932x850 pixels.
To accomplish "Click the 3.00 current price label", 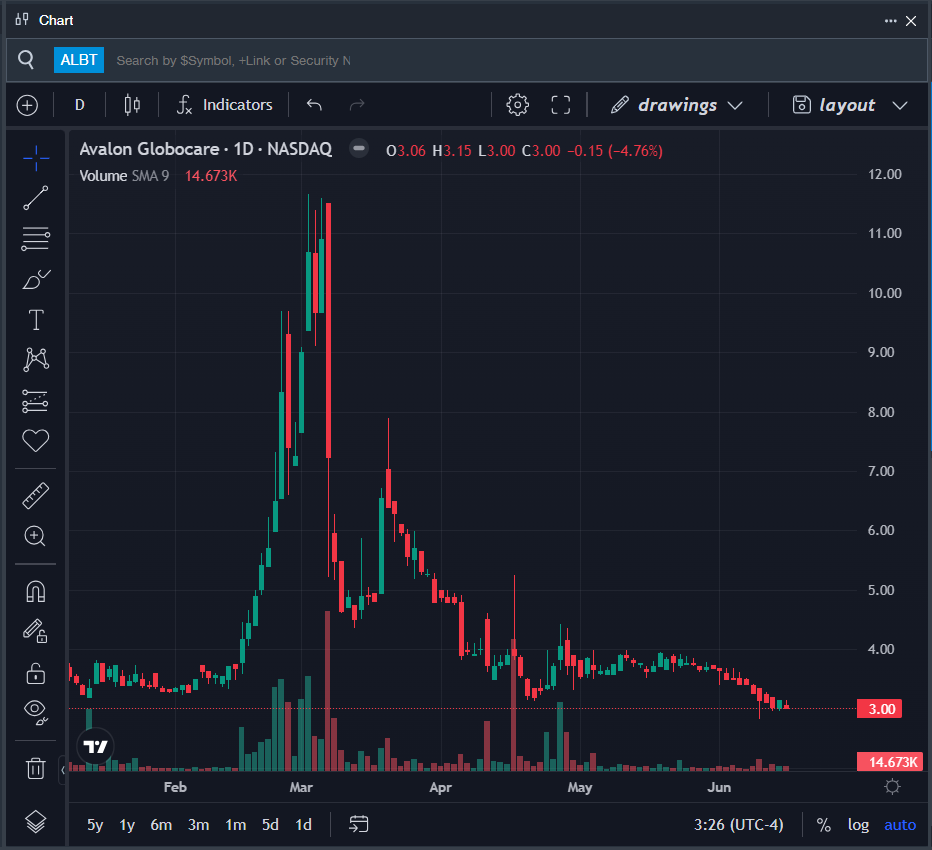I will 879,709.
